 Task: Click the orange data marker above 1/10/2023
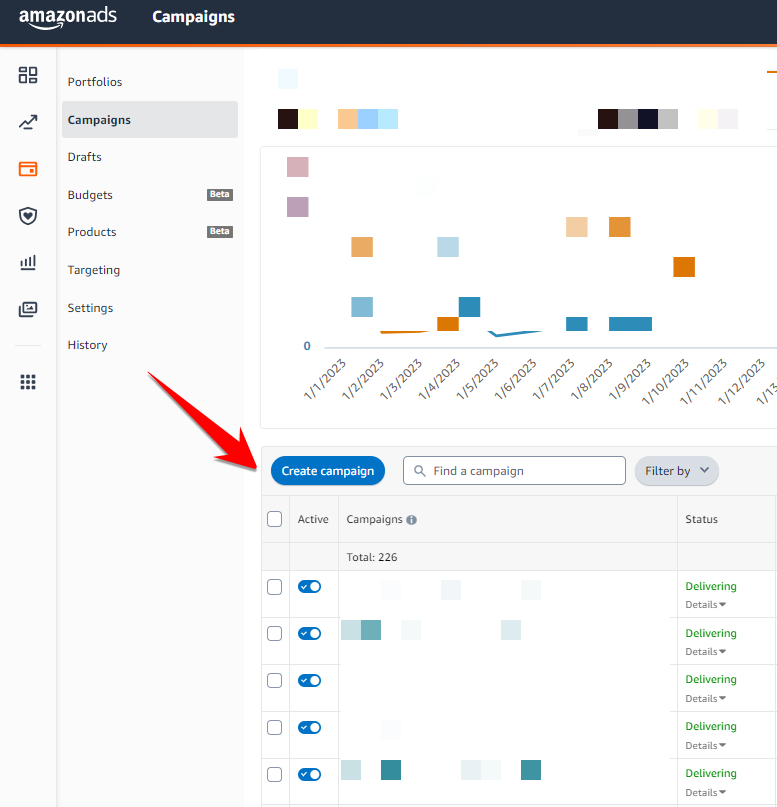coord(684,267)
